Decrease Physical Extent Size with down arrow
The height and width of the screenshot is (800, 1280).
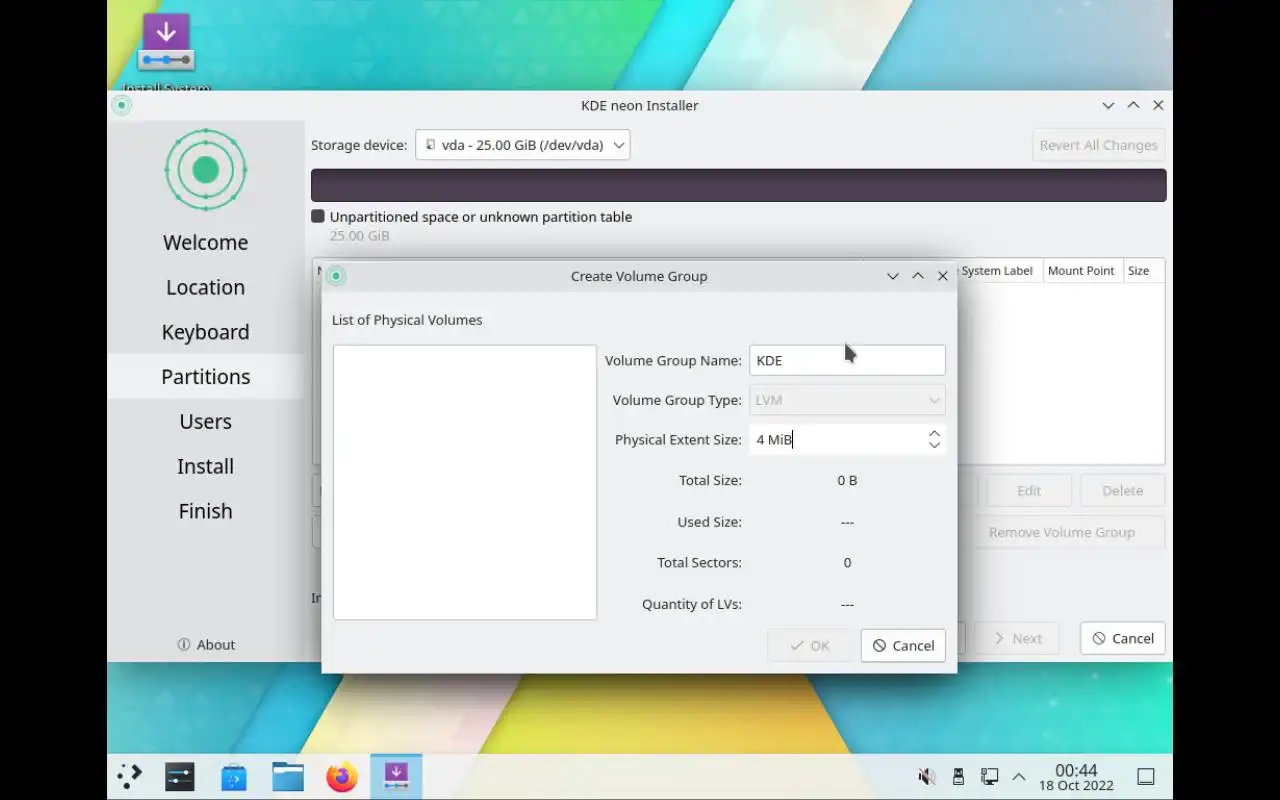pyautogui.click(x=934, y=446)
